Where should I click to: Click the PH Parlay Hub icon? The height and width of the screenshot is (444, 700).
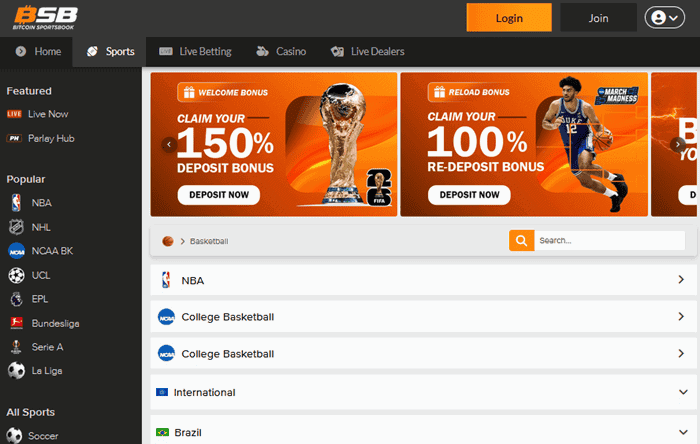pyautogui.click(x=14, y=138)
